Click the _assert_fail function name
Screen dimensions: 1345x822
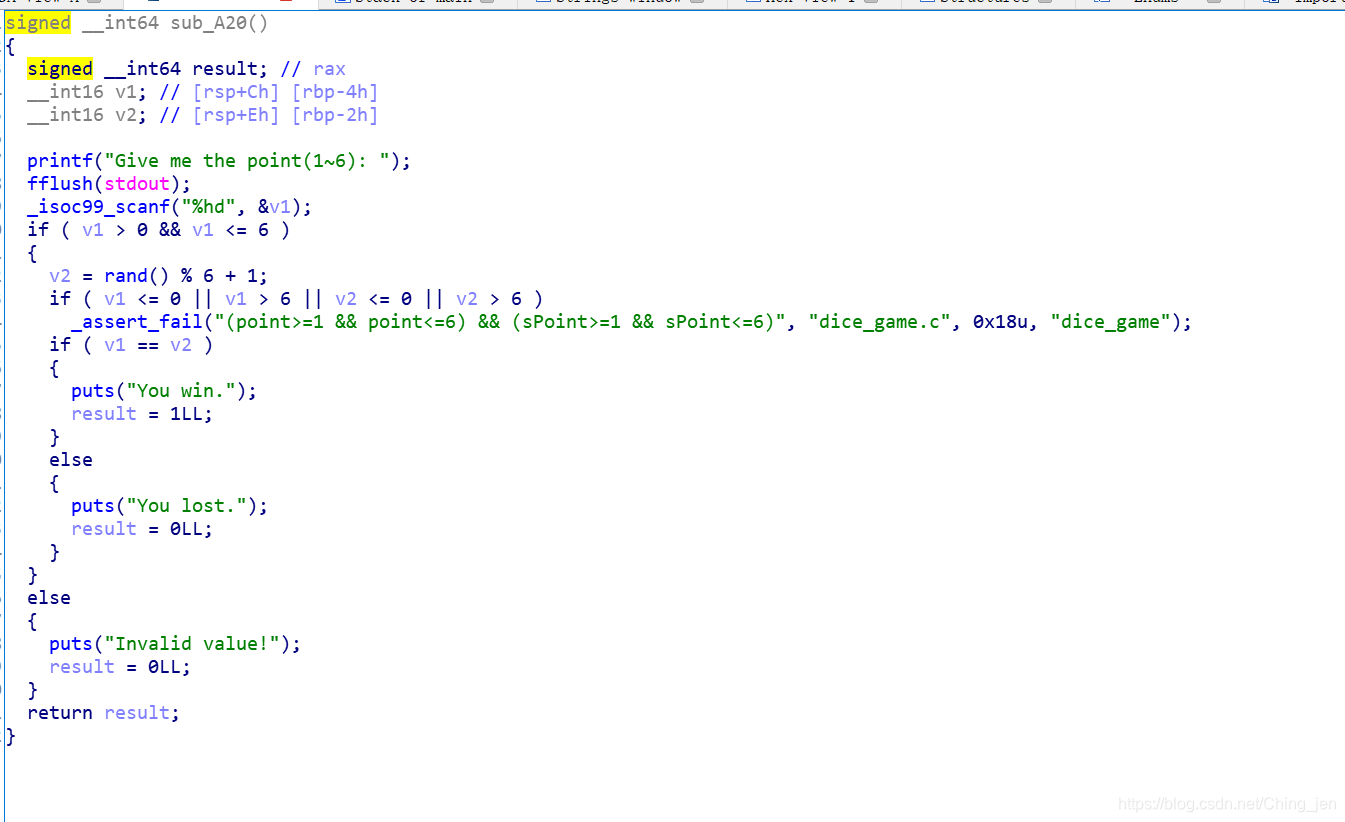click(x=137, y=322)
